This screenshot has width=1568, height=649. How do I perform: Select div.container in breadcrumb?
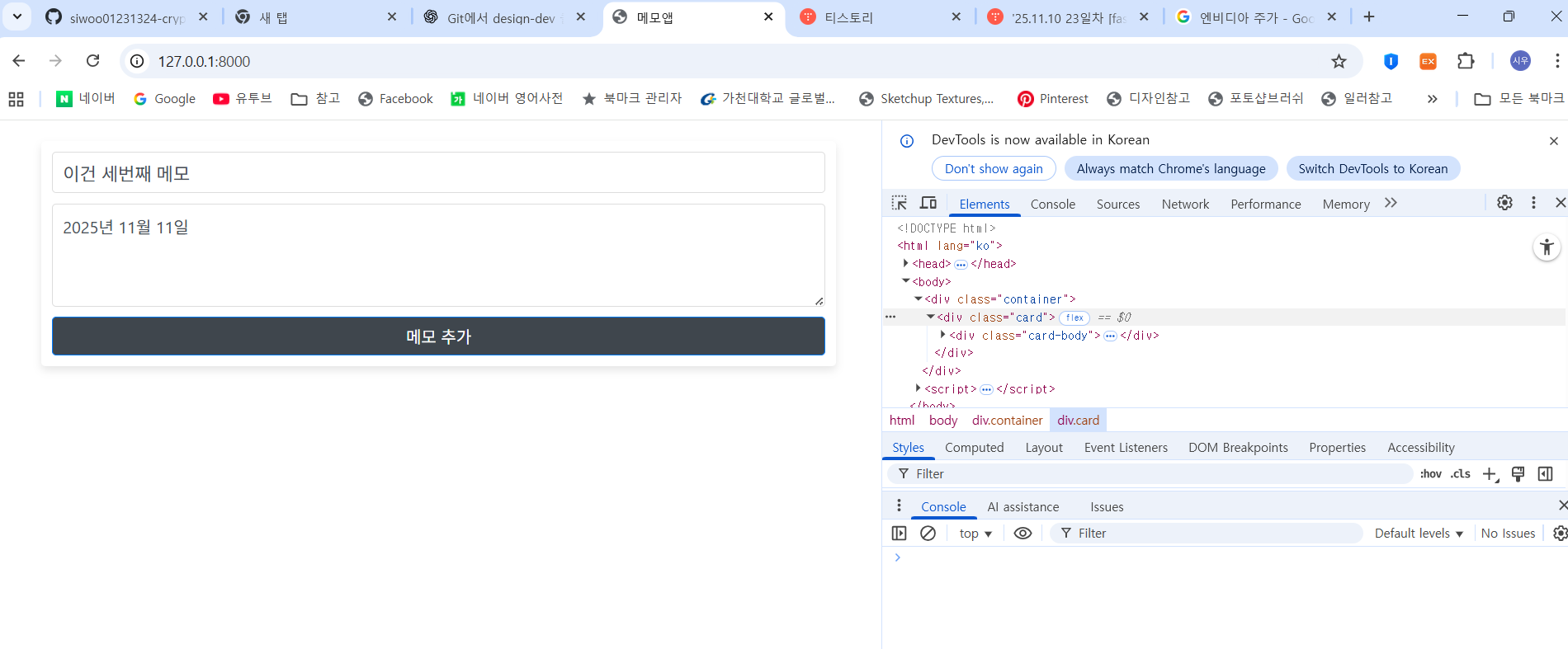point(1007,420)
